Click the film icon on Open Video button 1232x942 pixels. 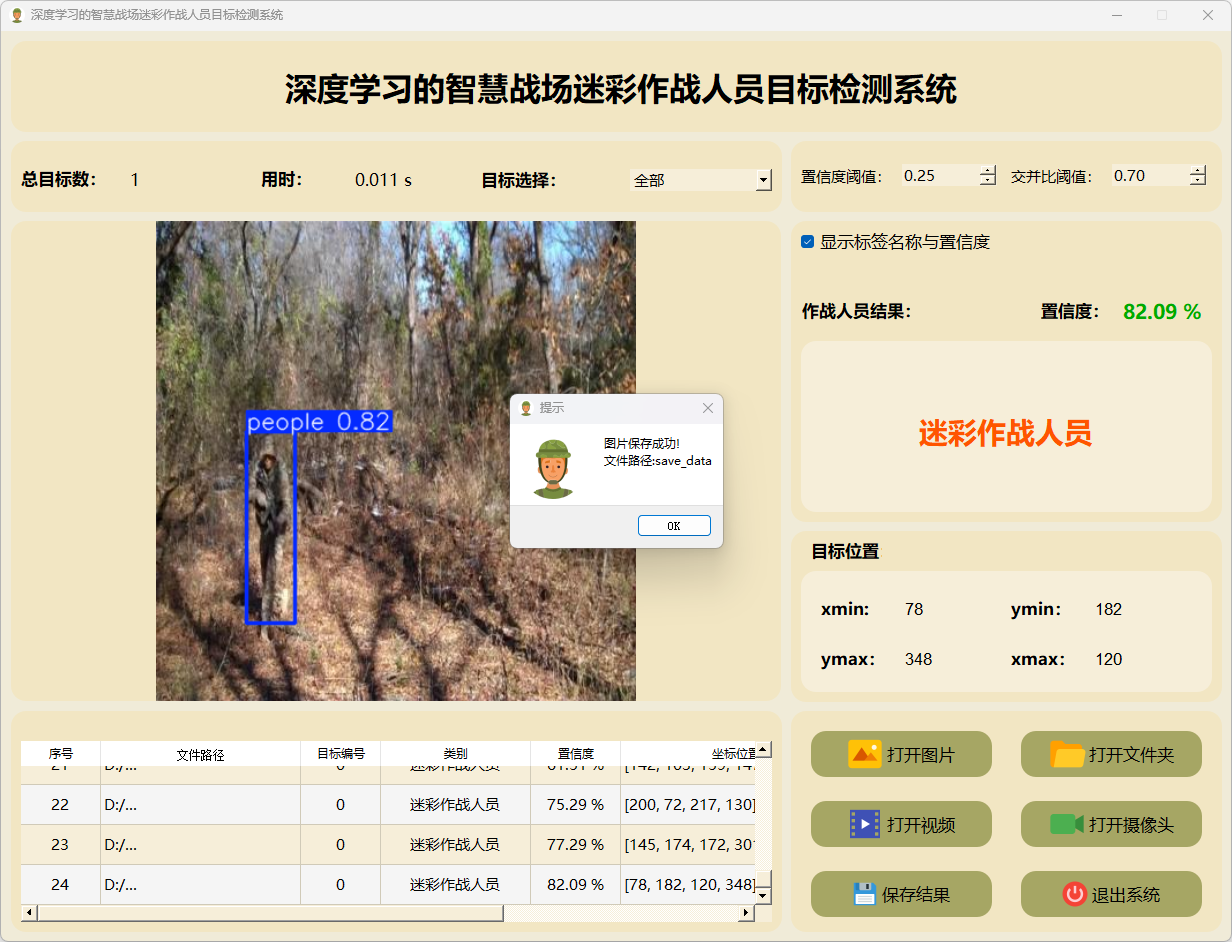coord(864,824)
